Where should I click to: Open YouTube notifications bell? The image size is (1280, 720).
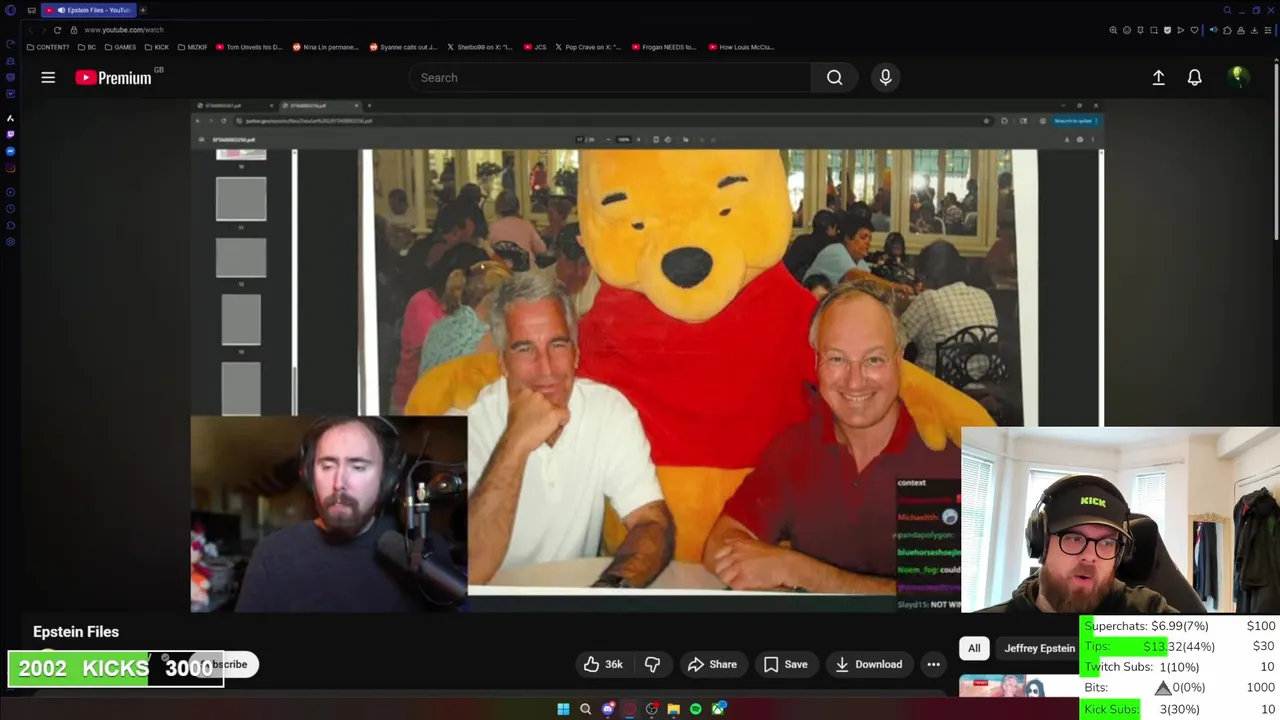1194,77
